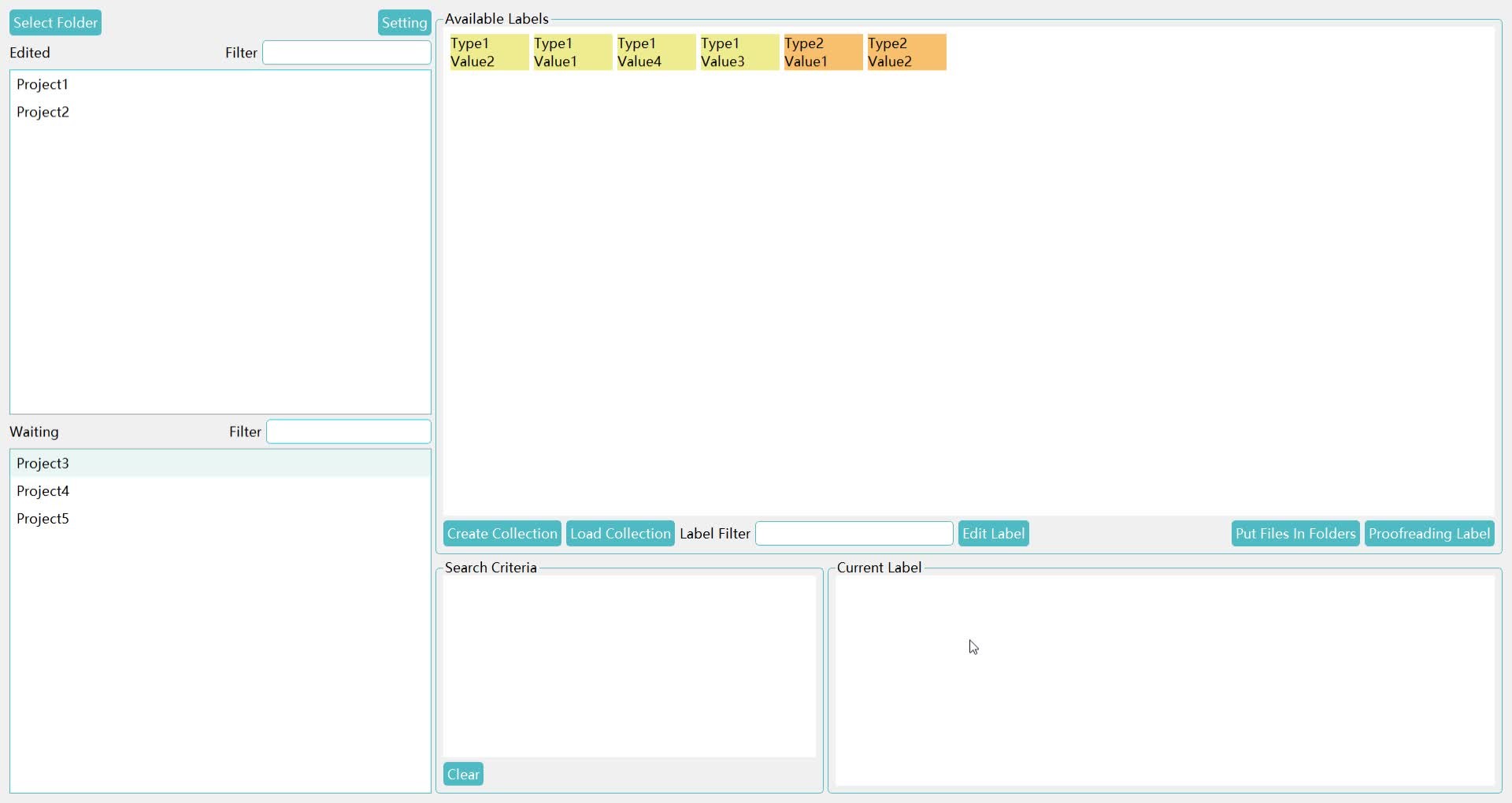Select Project3 in the Waiting list
This screenshot has height=803, width=1512.
click(43, 463)
